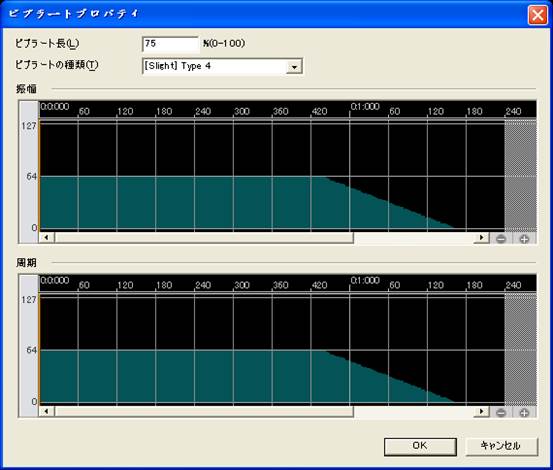Click the 0:0:000 marker on period ruler
Screen dimensions: 553x470
point(55,280)
